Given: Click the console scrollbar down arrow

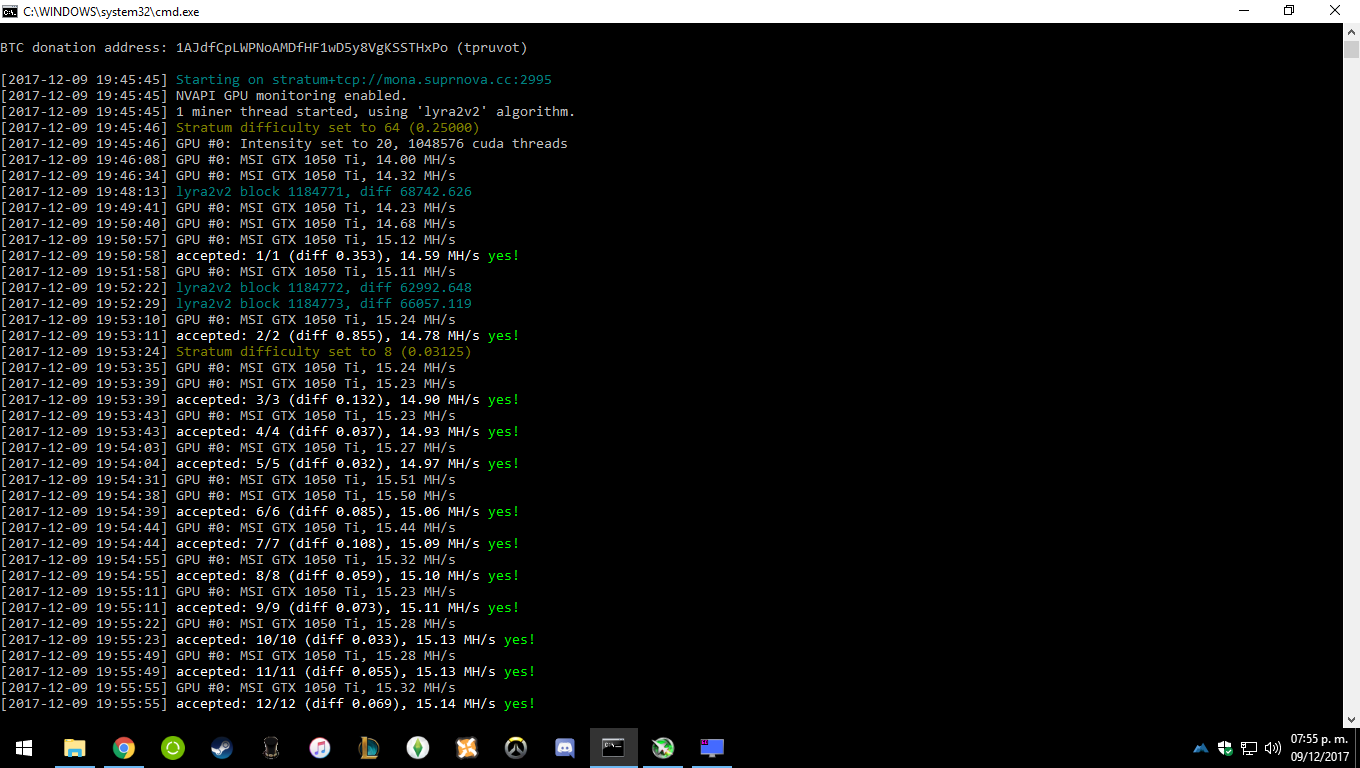Looking at the screenshot, I should coord(1351,718).
